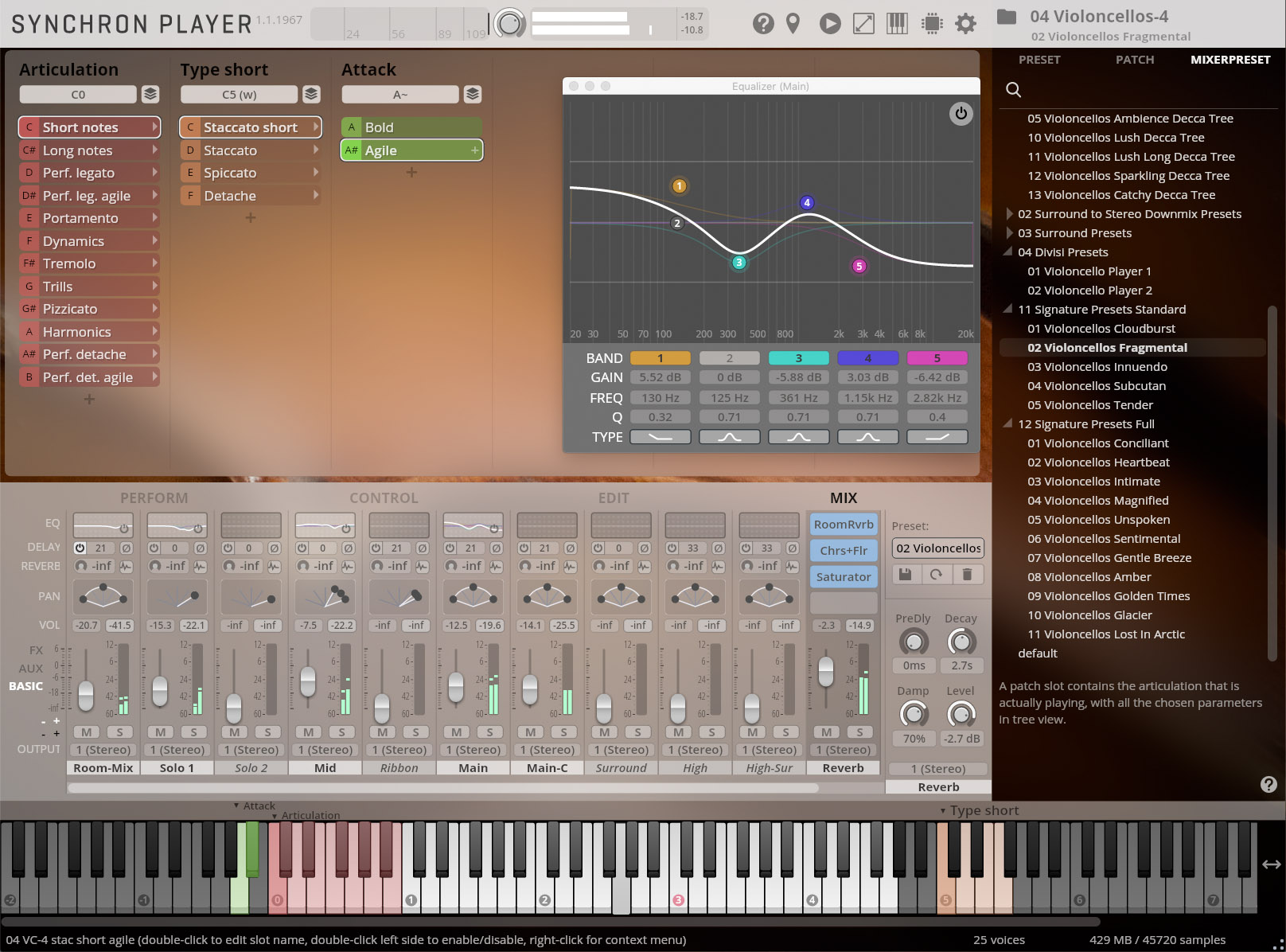Click the CPU chip icon in toolbar
Screen dimensions: 1286x952
tap(931, 24)
